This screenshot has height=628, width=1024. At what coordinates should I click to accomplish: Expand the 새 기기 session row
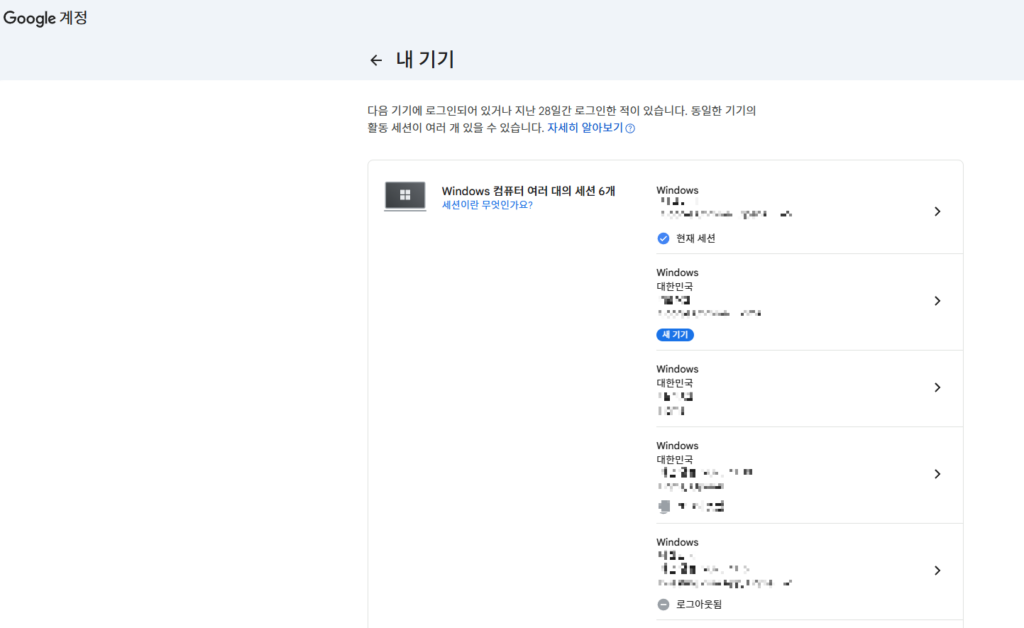(937, 301)
